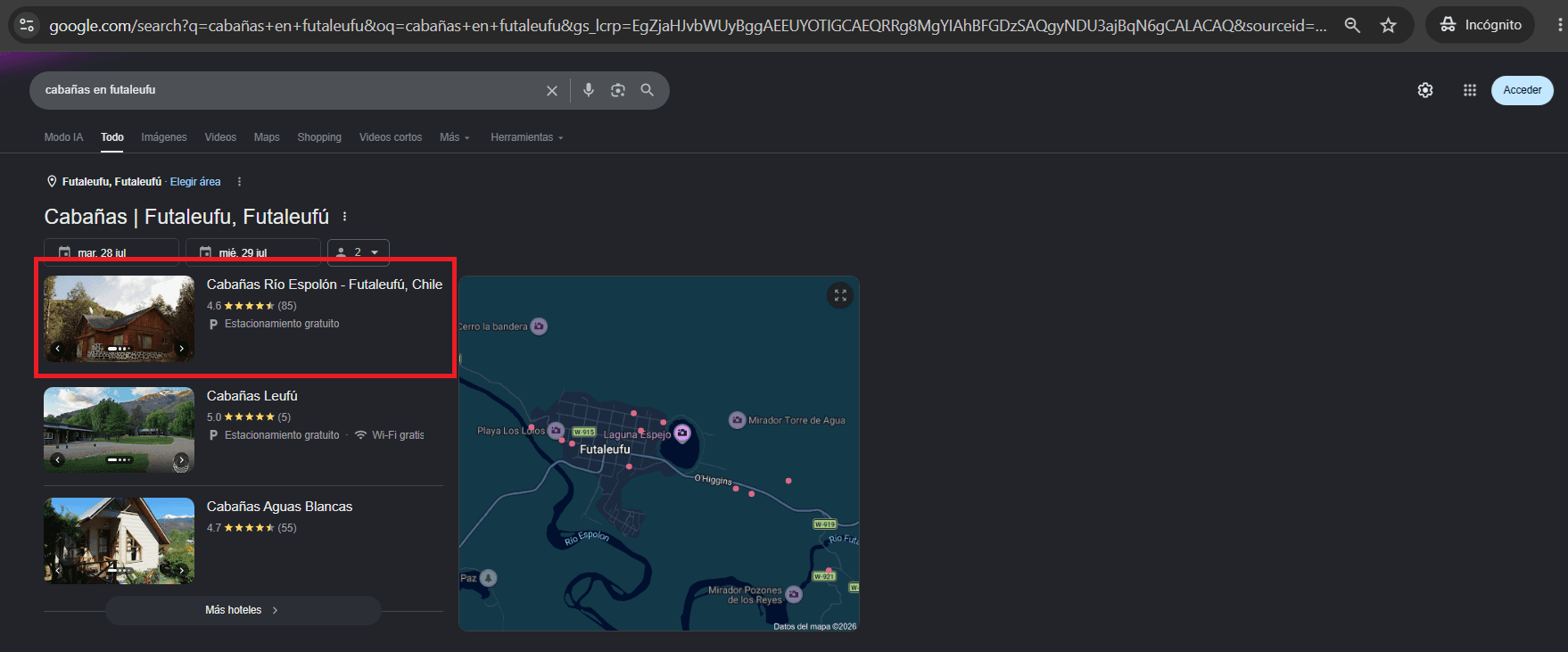1568x652 pixels.
Task: Click Cerro la bandera map marker
Action: (539, 326)
